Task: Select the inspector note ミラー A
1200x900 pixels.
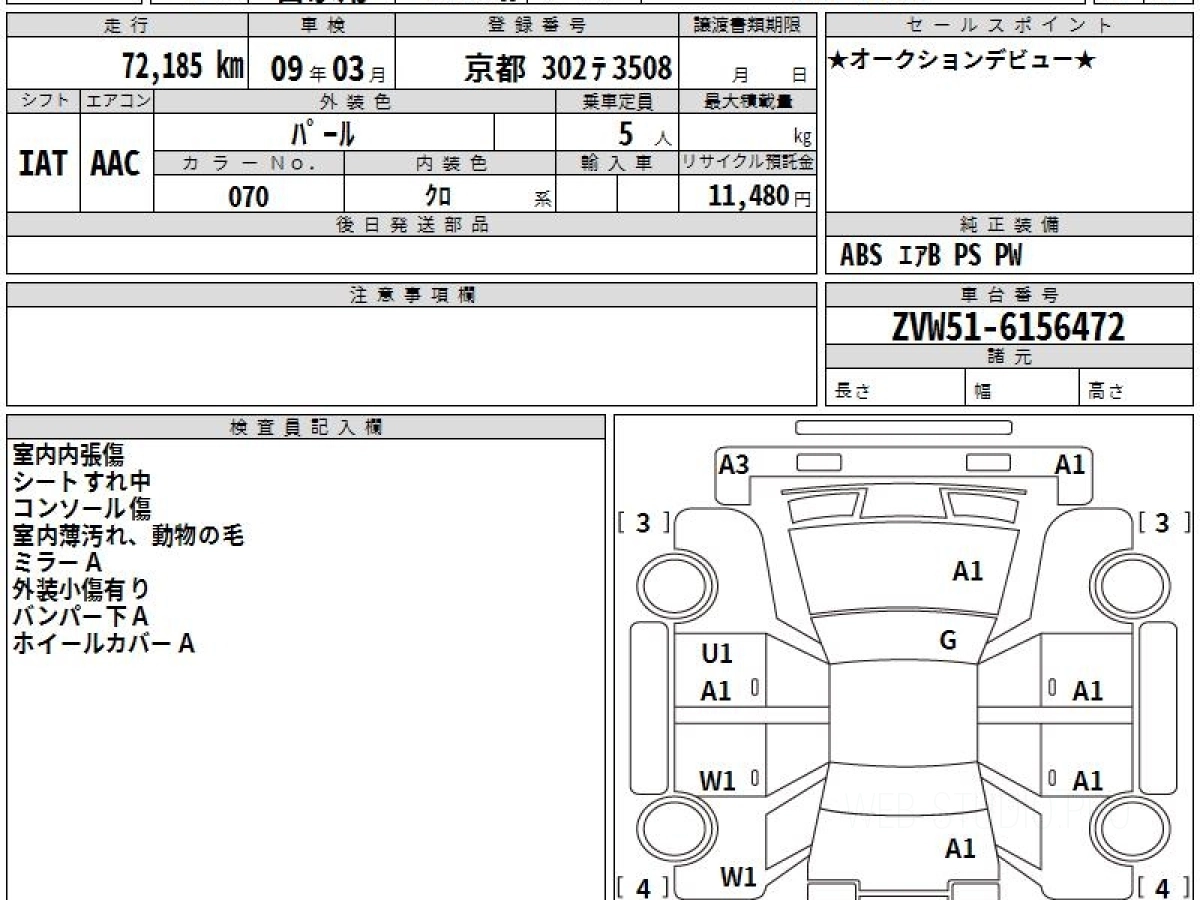Action: pos(57,563)
